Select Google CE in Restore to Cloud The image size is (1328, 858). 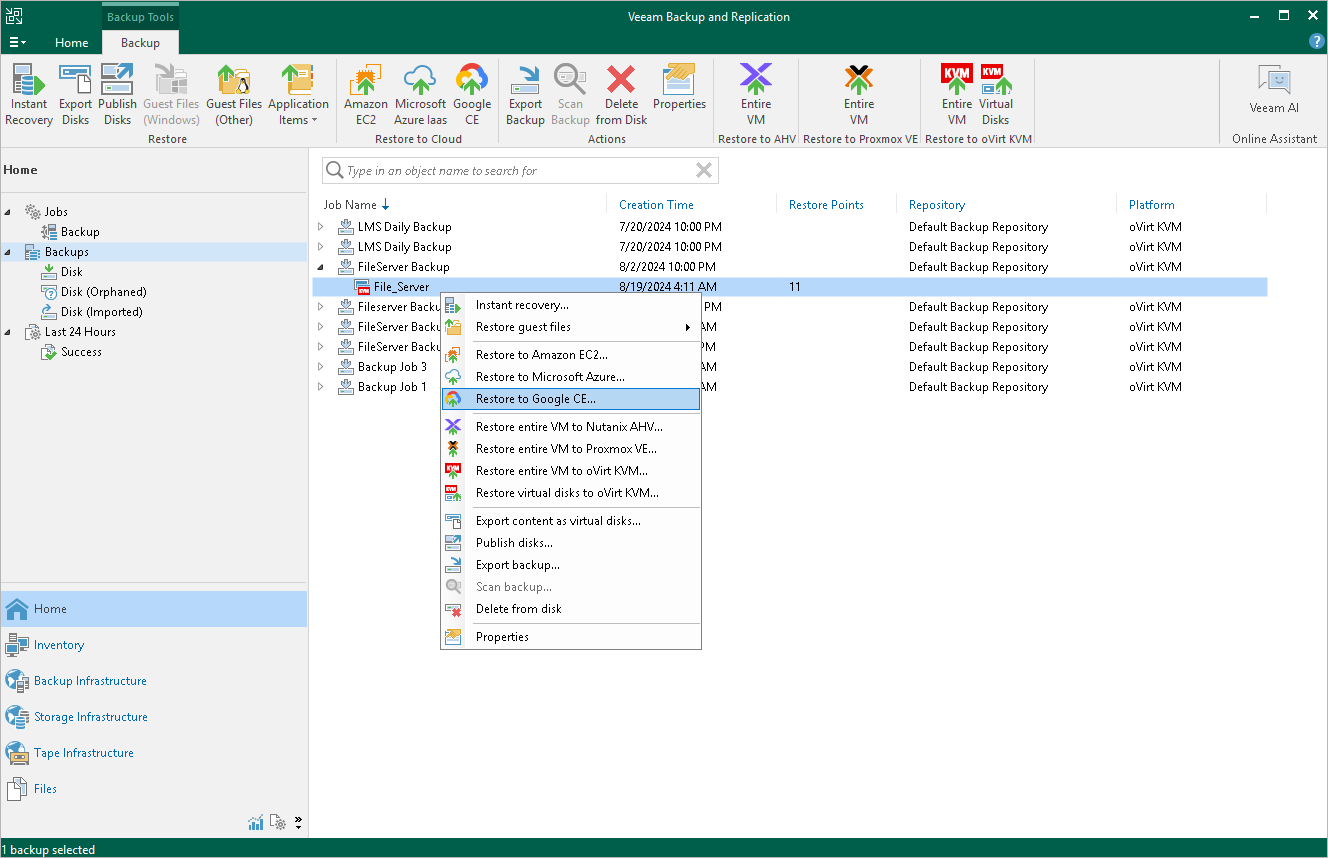pos(472,95)
